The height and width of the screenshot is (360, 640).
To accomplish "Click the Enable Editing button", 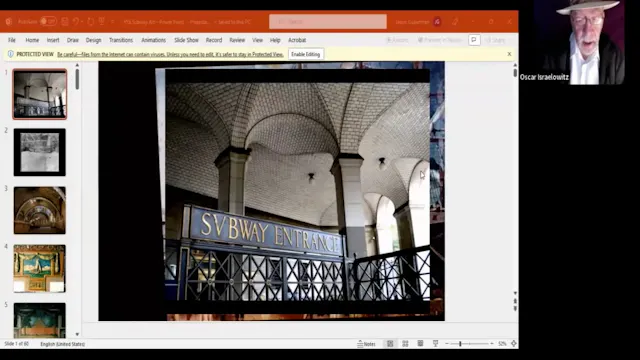I will click(306, 54).
